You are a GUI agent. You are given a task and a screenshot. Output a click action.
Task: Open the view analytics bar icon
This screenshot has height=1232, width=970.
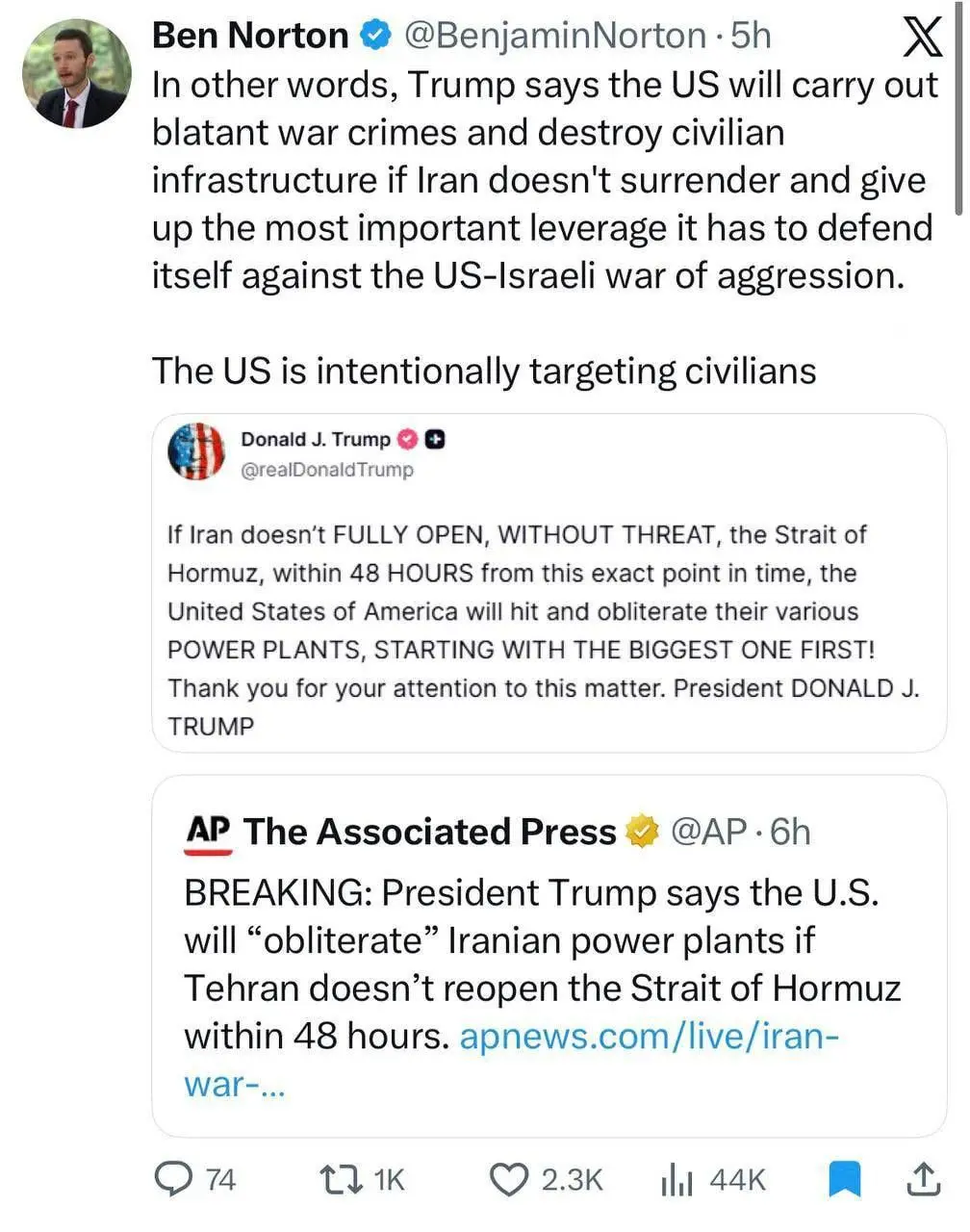tap(676, 1178)
